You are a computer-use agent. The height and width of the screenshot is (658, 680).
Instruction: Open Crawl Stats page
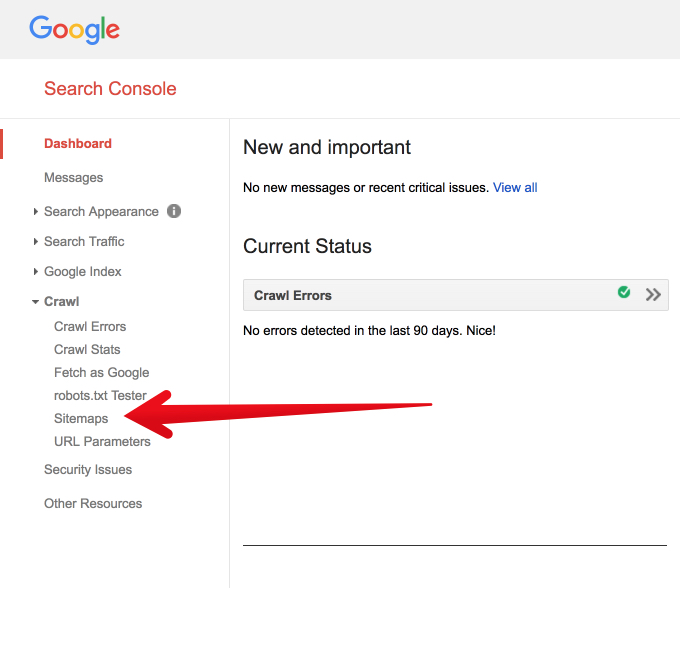click(87, 350)
